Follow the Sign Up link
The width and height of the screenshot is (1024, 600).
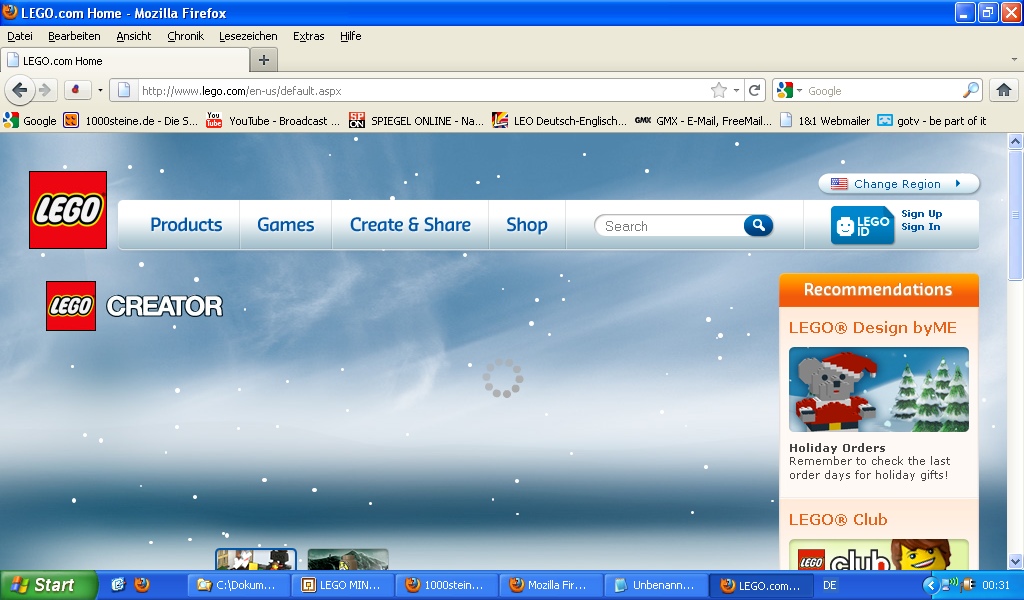coord(921,213)
